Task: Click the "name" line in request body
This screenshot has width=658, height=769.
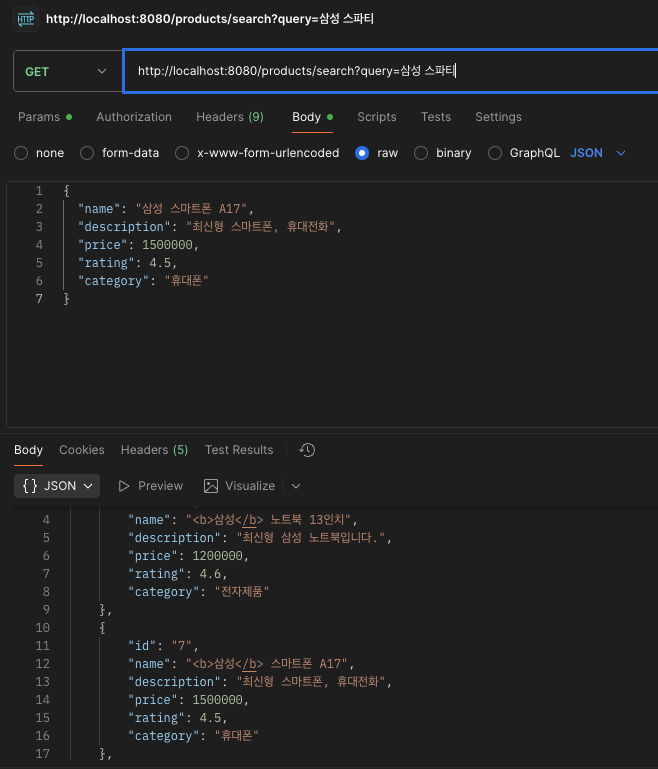Action: pos(166,209)
